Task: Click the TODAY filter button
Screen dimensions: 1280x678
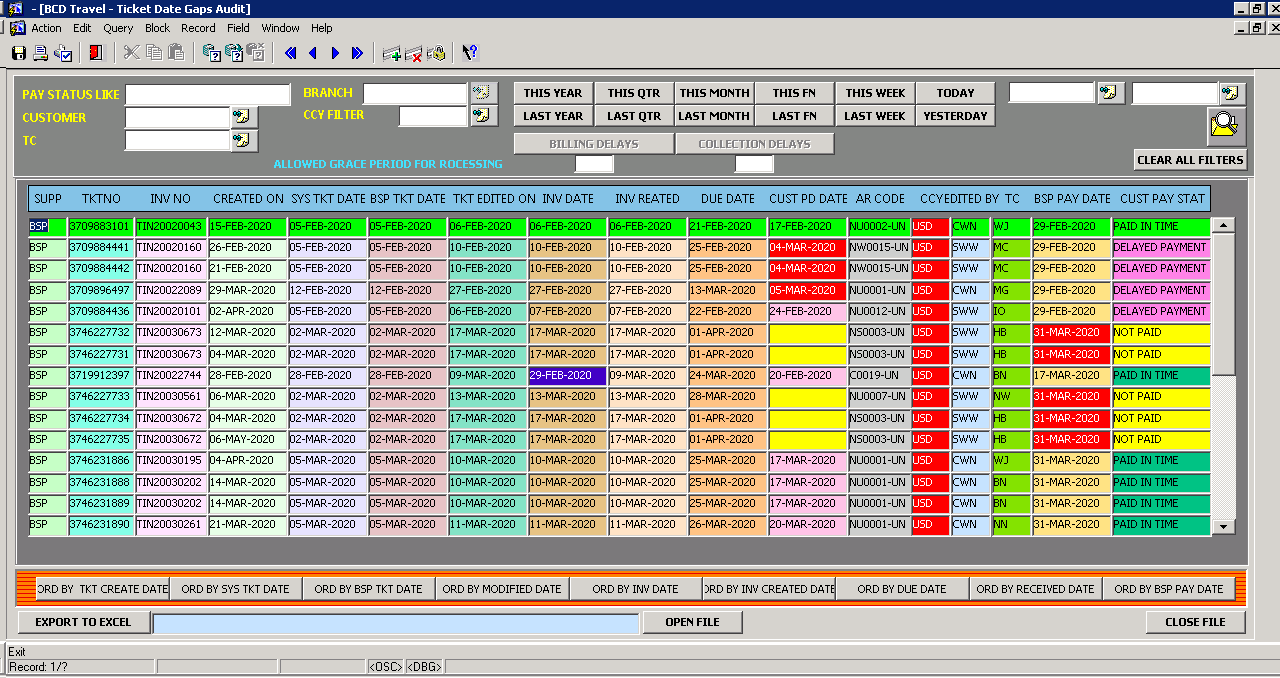Action: (955, 93)
